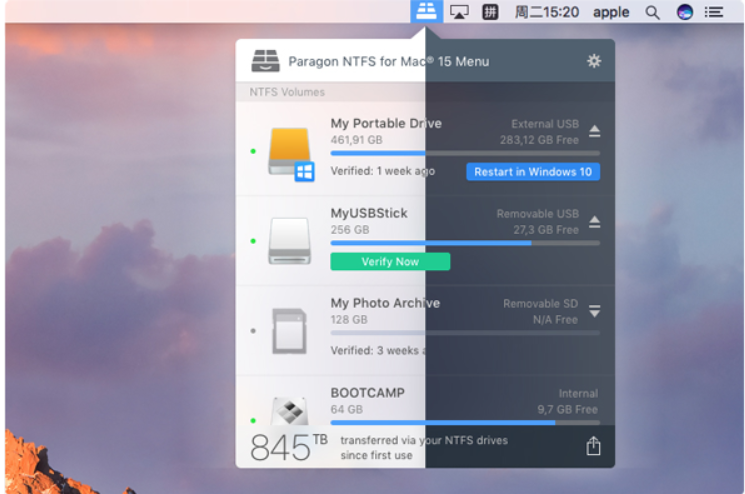Select the BOOTCAMP drive icon
This screenshot has height=494, width=745.
[x=289, y=411]
